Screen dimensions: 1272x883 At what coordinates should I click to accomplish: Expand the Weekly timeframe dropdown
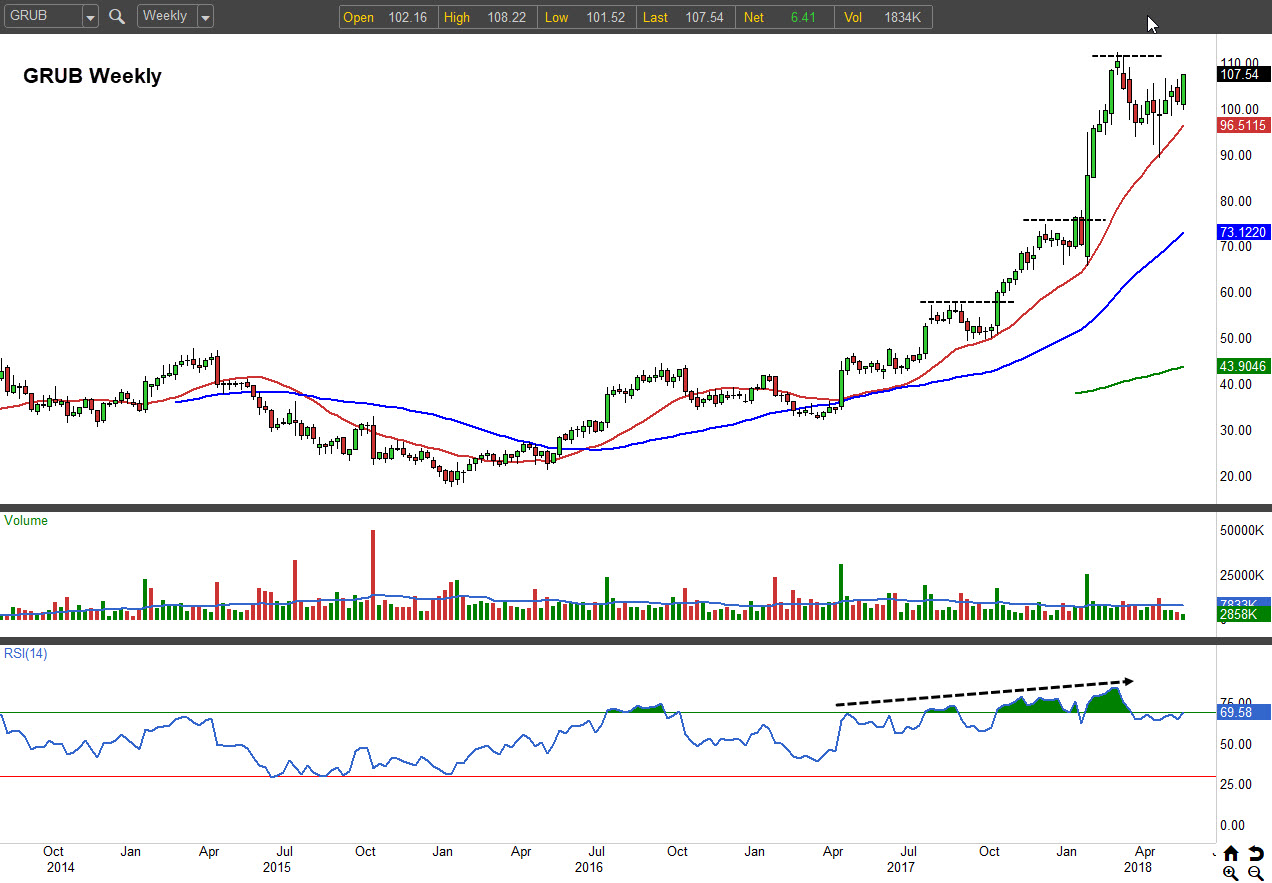(x=205, y=17)
